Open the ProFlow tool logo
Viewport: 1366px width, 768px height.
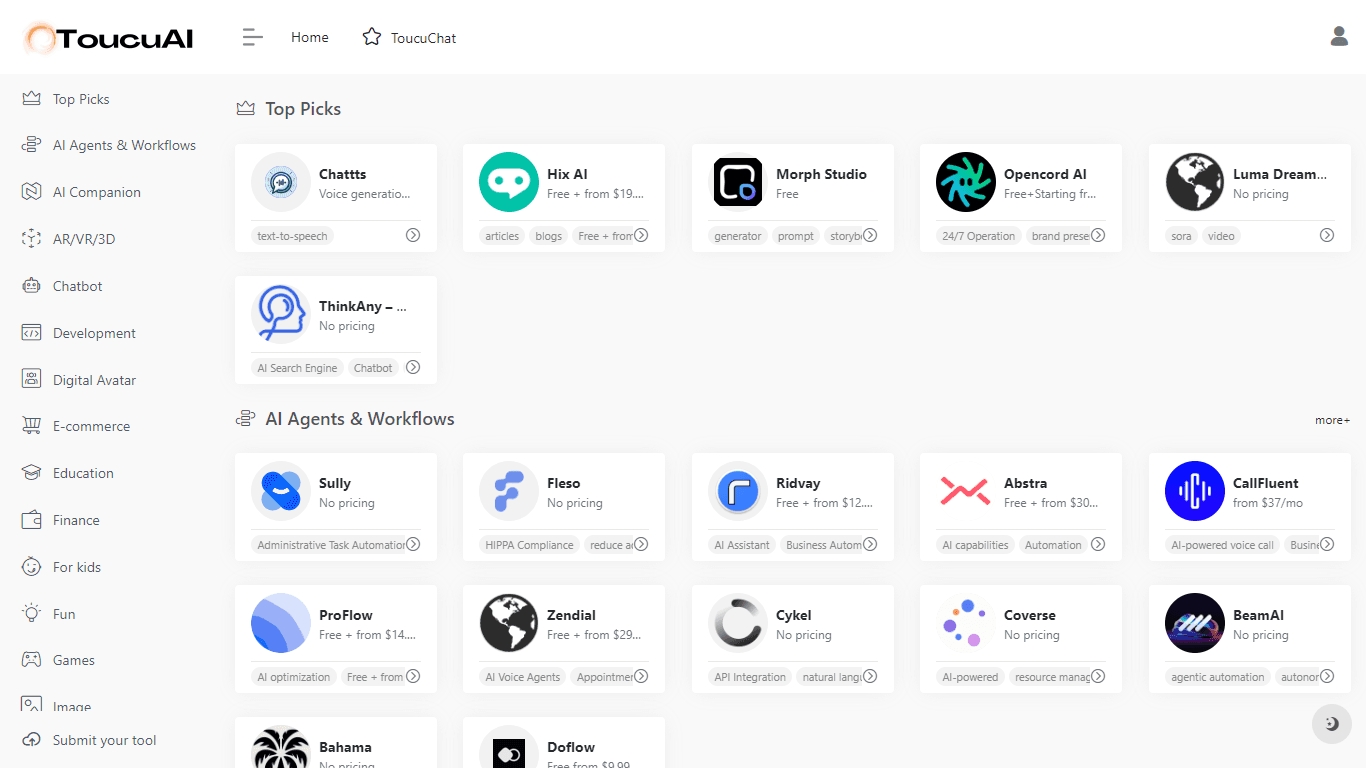point(281,623)
